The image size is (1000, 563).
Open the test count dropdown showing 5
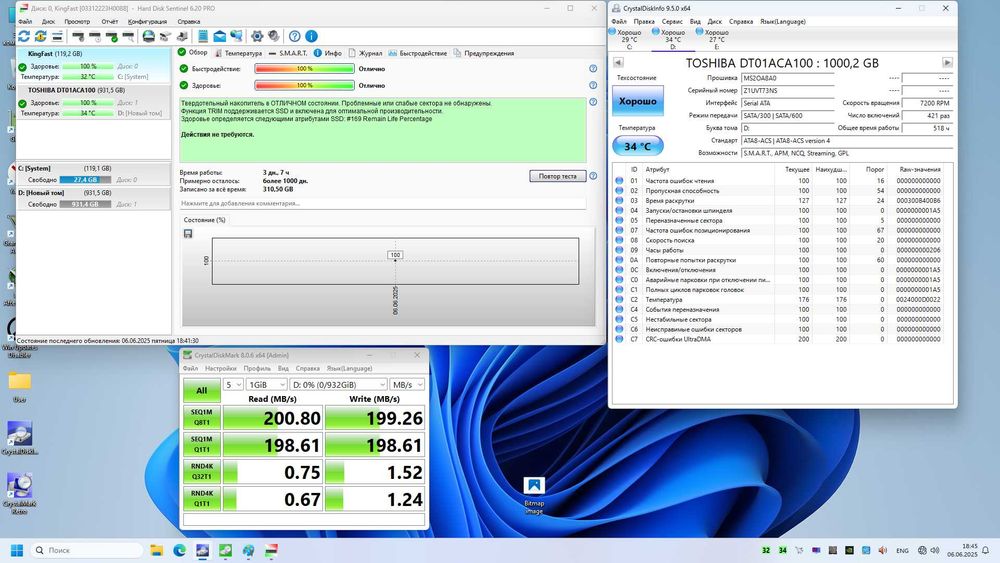point(233,384)
